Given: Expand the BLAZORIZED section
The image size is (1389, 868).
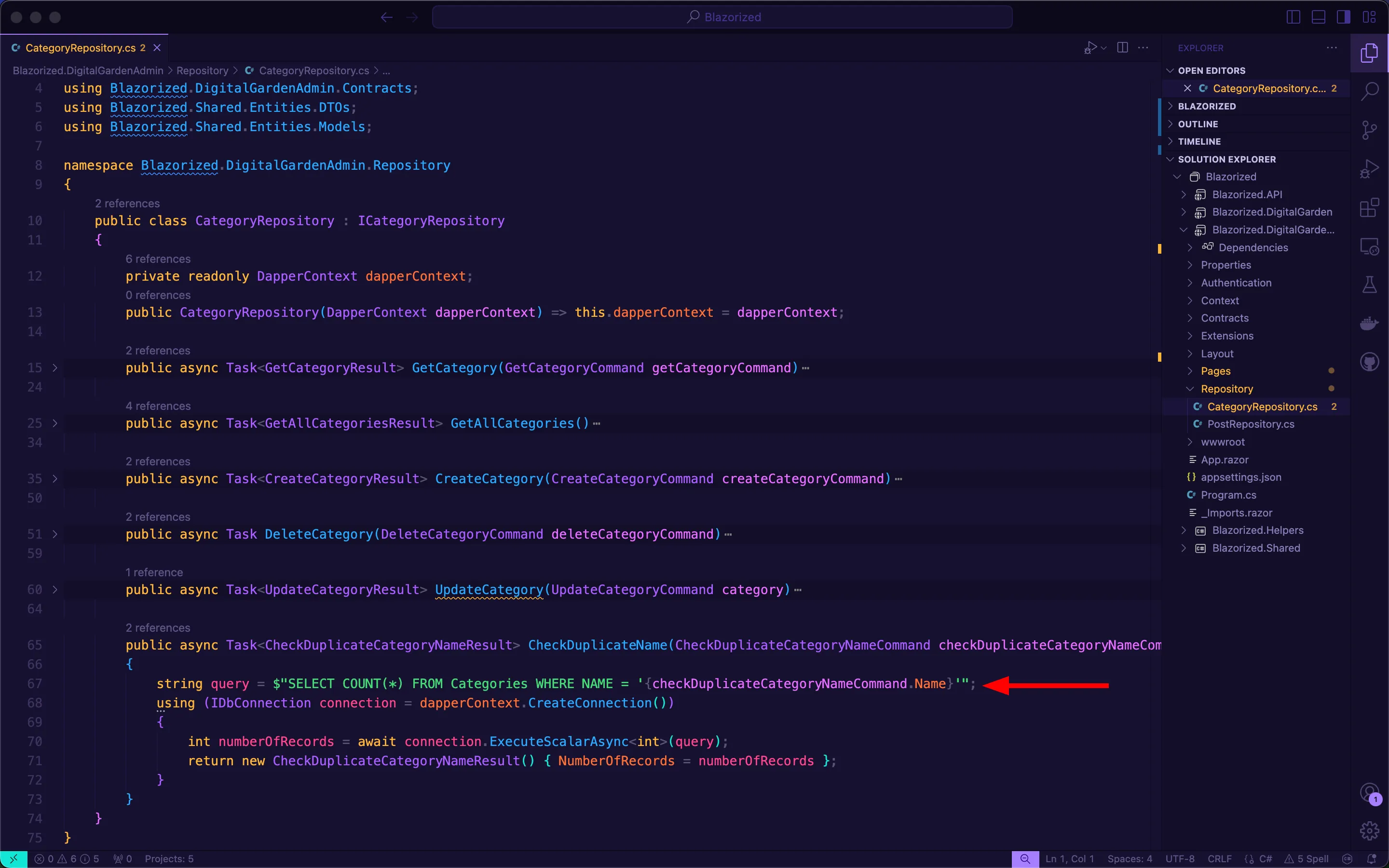Looking at the screenshot, I should pos(1255,106).
